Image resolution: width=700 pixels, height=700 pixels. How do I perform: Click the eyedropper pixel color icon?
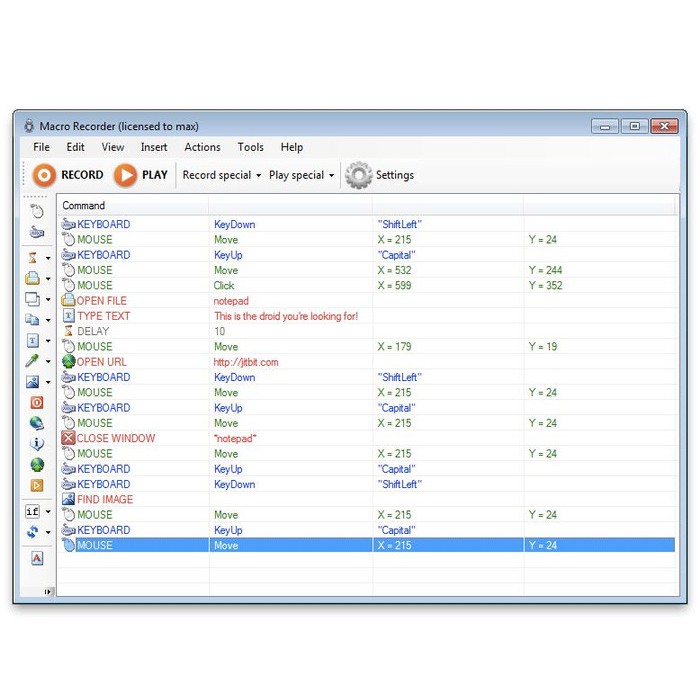(x=33, y=361)
